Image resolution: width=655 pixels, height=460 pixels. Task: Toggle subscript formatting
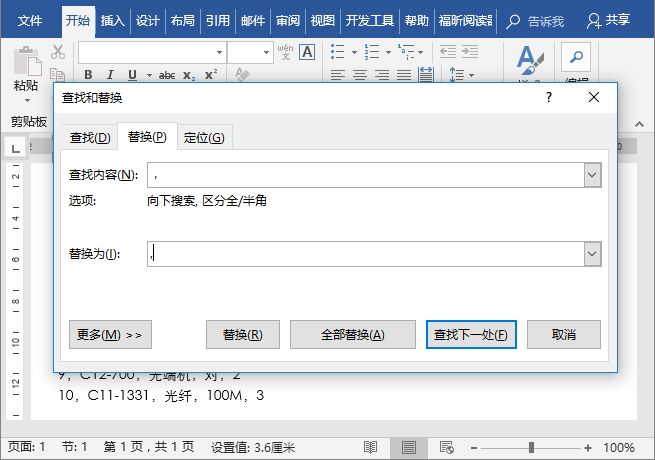[x=189, y=76]
